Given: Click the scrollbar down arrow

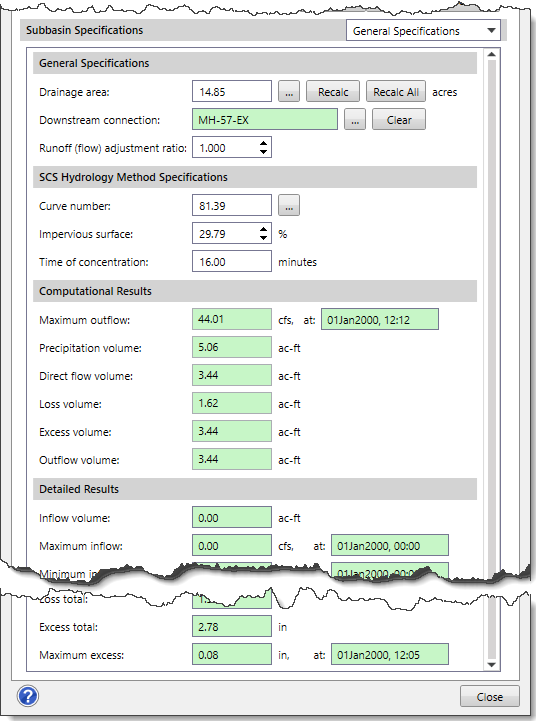Looking at the screenshot, I should (491, 665).
